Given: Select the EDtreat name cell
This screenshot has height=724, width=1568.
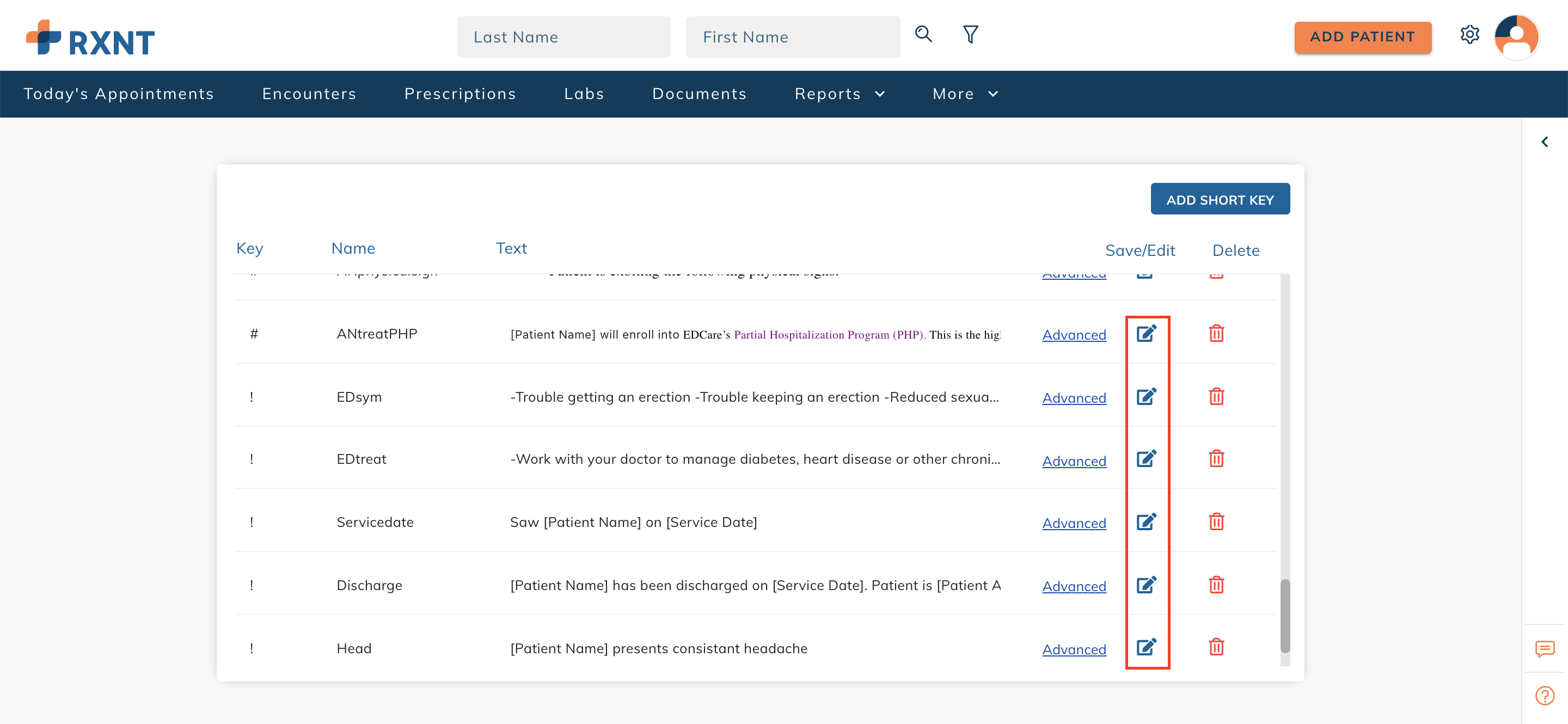Looking at the screenshot, I should click(x=361, y=459).
